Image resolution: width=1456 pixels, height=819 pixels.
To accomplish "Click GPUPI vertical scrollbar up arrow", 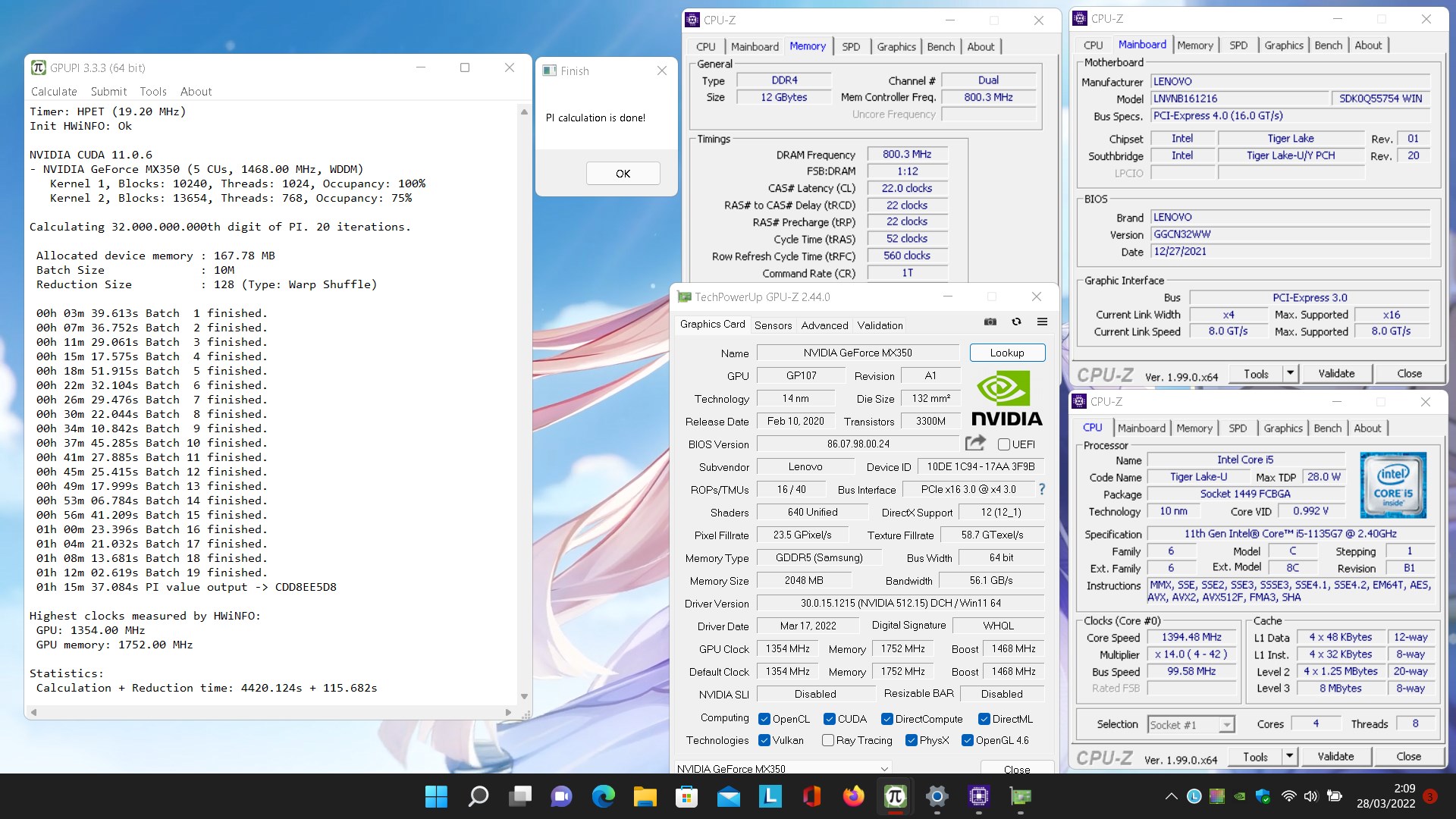I will 524,111.
